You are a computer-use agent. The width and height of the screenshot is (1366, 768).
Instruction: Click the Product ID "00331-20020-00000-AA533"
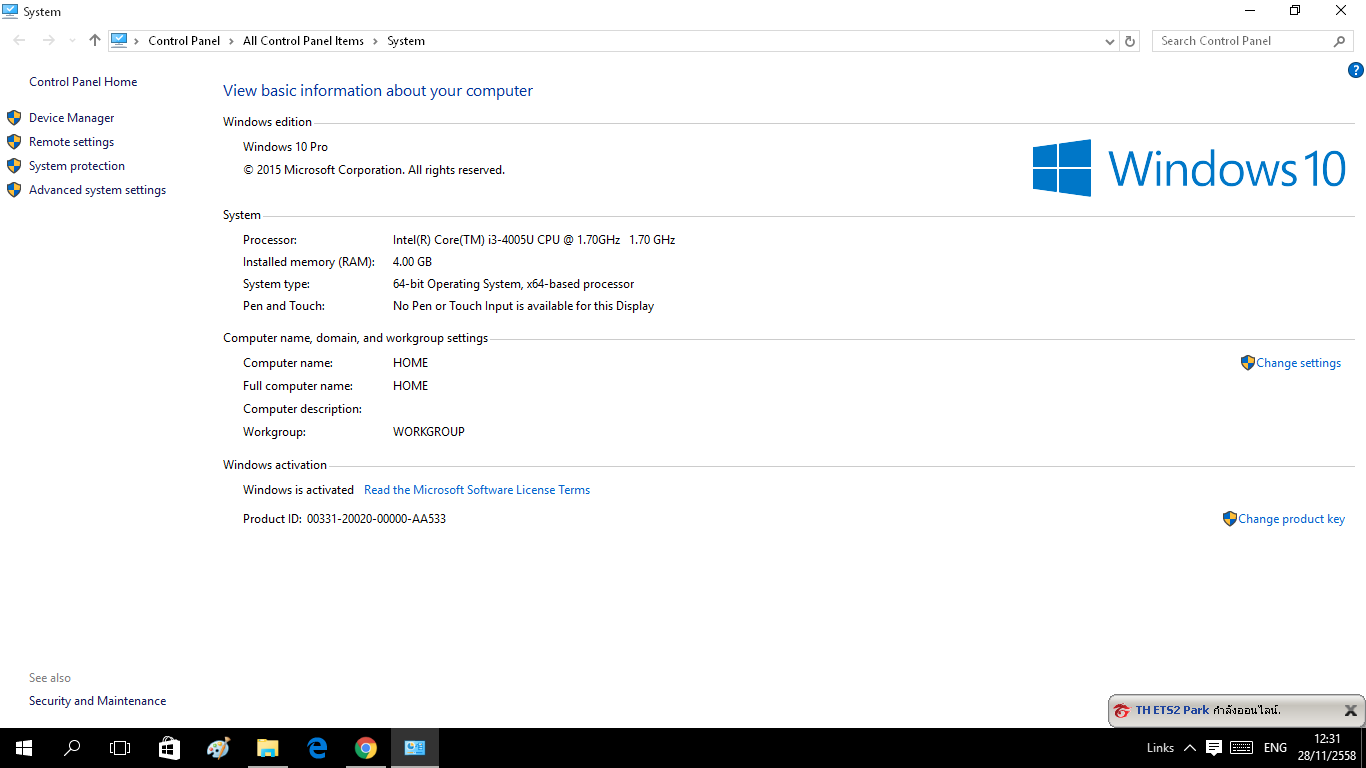tap(376, 519)
